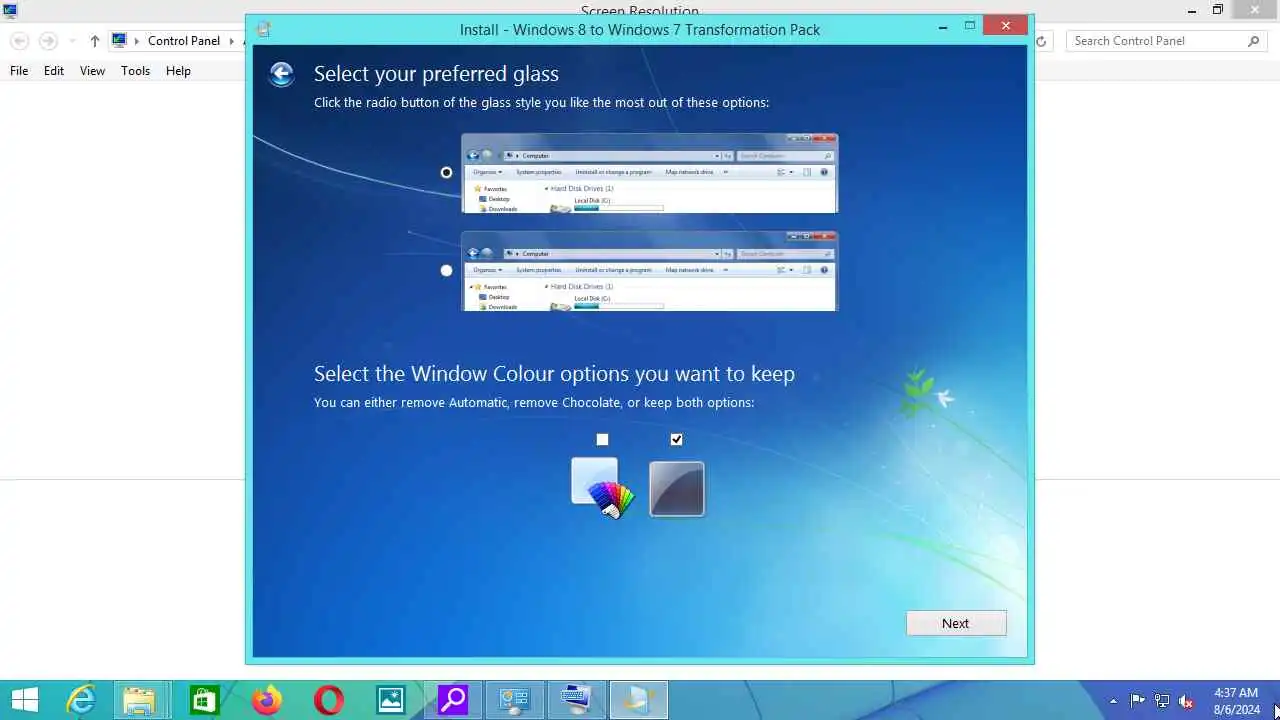Viewport: 1280px width, 720px height.
Task: Open Action Center flag icon
Action: tap(1138, 701)
